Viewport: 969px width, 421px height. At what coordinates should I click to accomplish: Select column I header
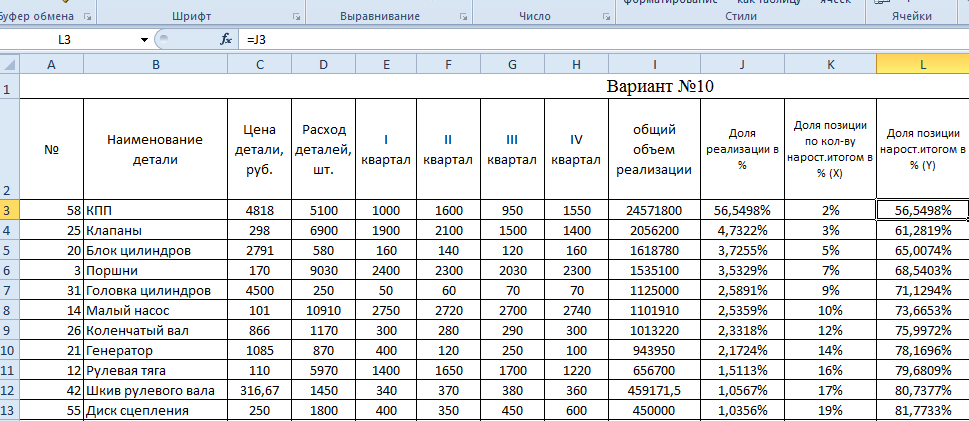pos(654,64)
